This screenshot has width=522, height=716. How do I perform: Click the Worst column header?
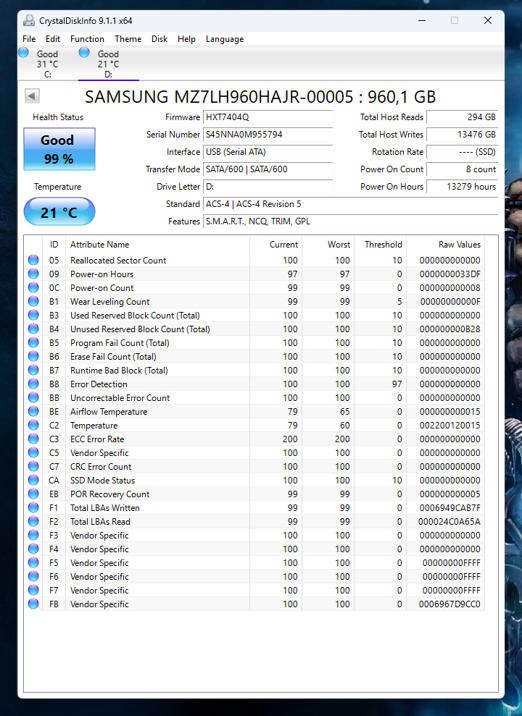(x=339, y=244)
